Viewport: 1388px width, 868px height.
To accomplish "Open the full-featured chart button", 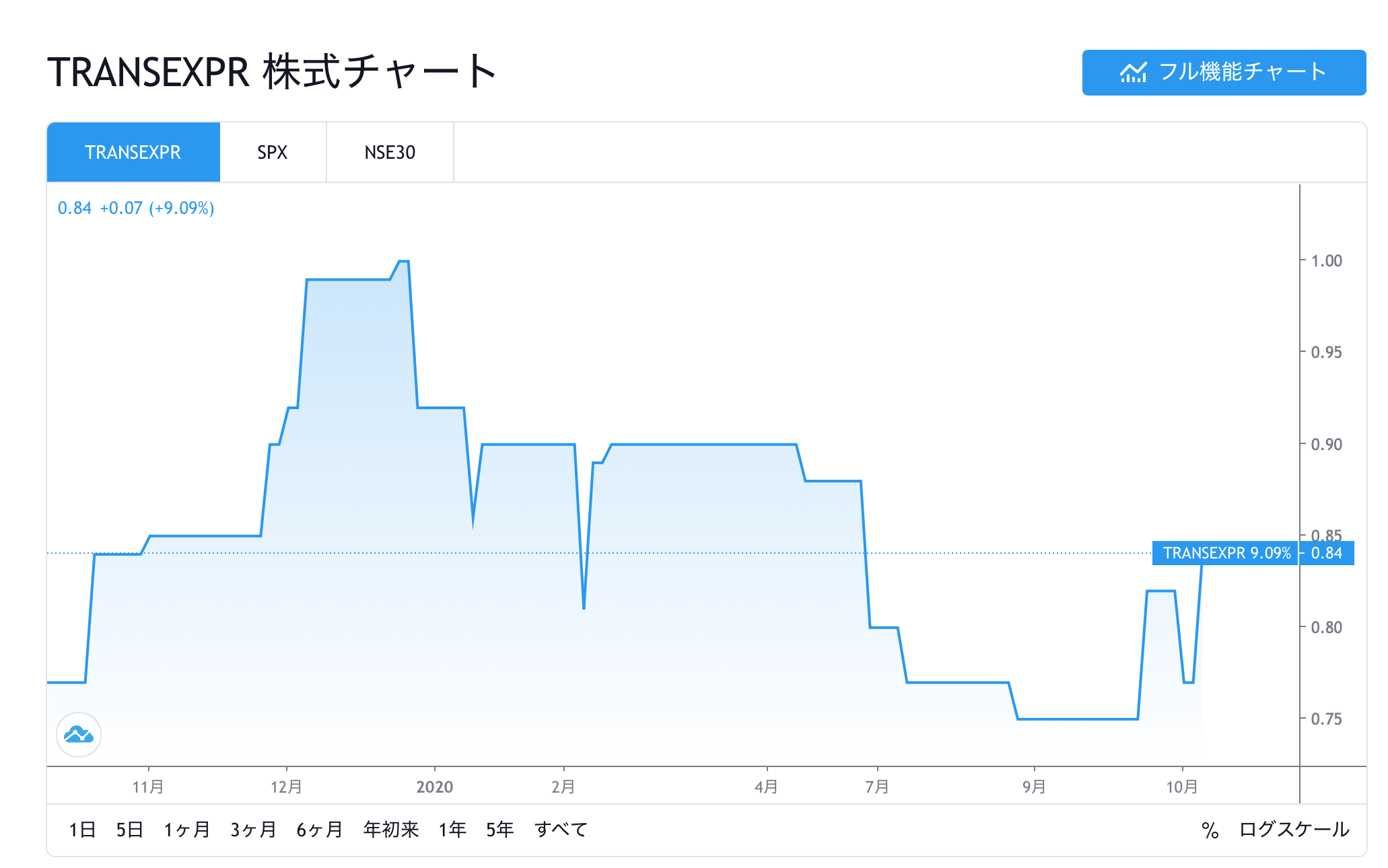I will tap(1223, 72).
